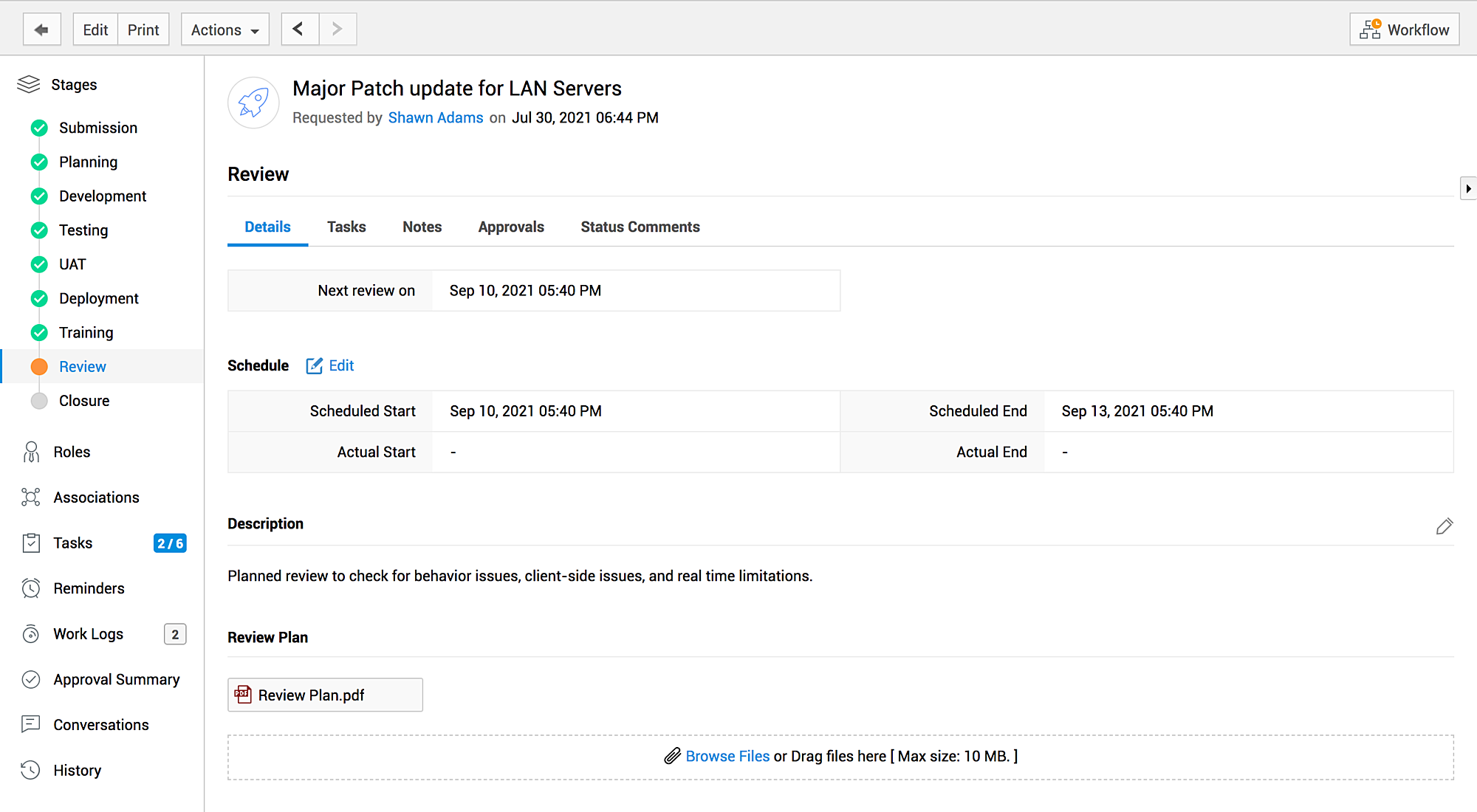1477x812 pixels.
Task: Click the PDF icon of Review Plan.pdf
Action: 243,694
